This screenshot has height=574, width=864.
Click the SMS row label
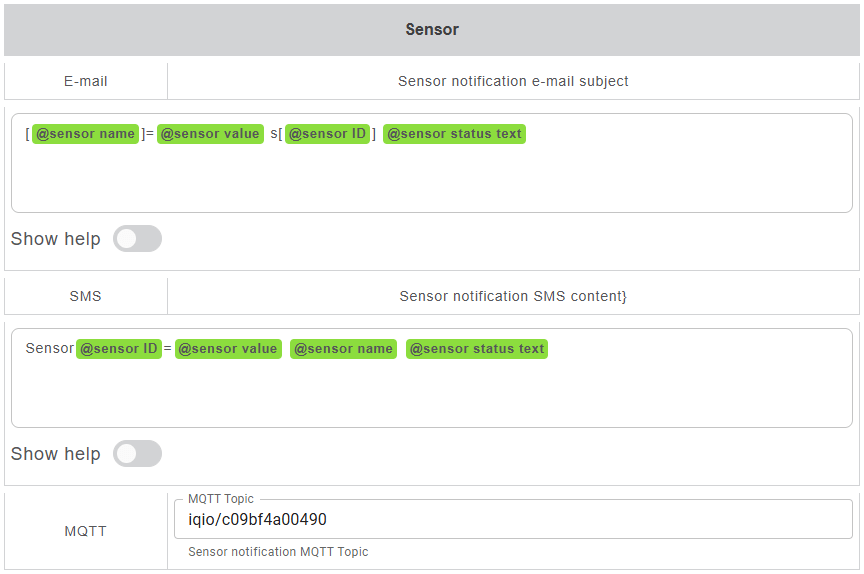pyautogui.click(x=86, y=296)
